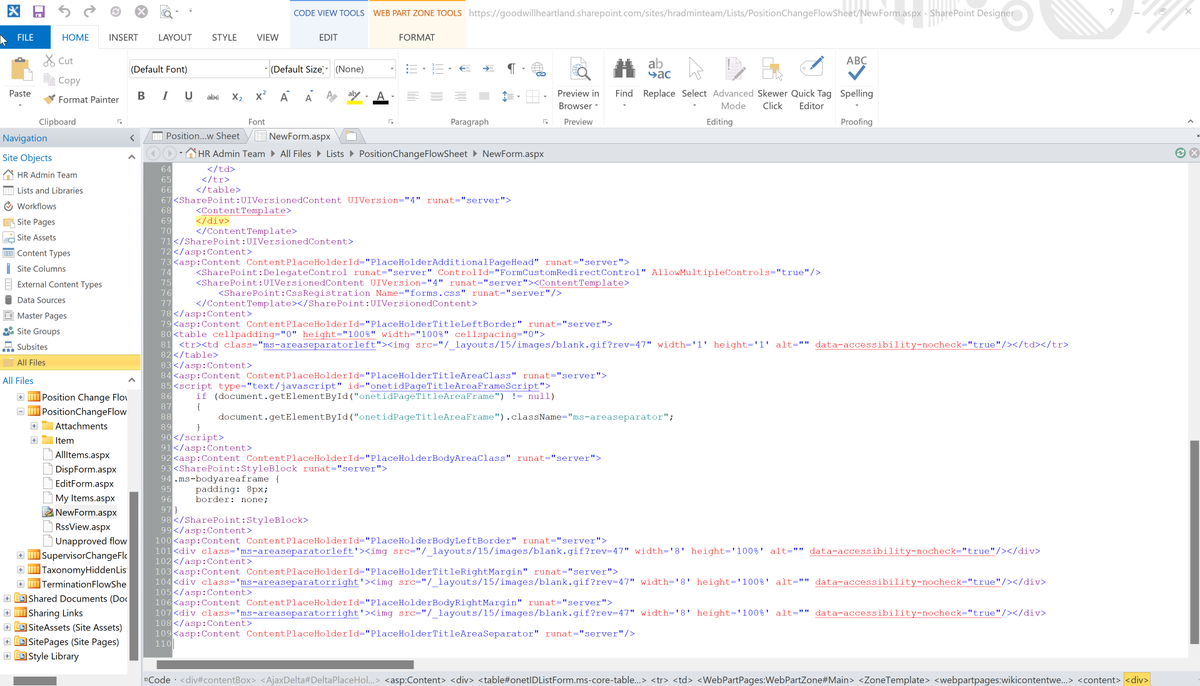Apply Italic formatting
This screenshot has width=1200, height=686.
coord(165,96)
